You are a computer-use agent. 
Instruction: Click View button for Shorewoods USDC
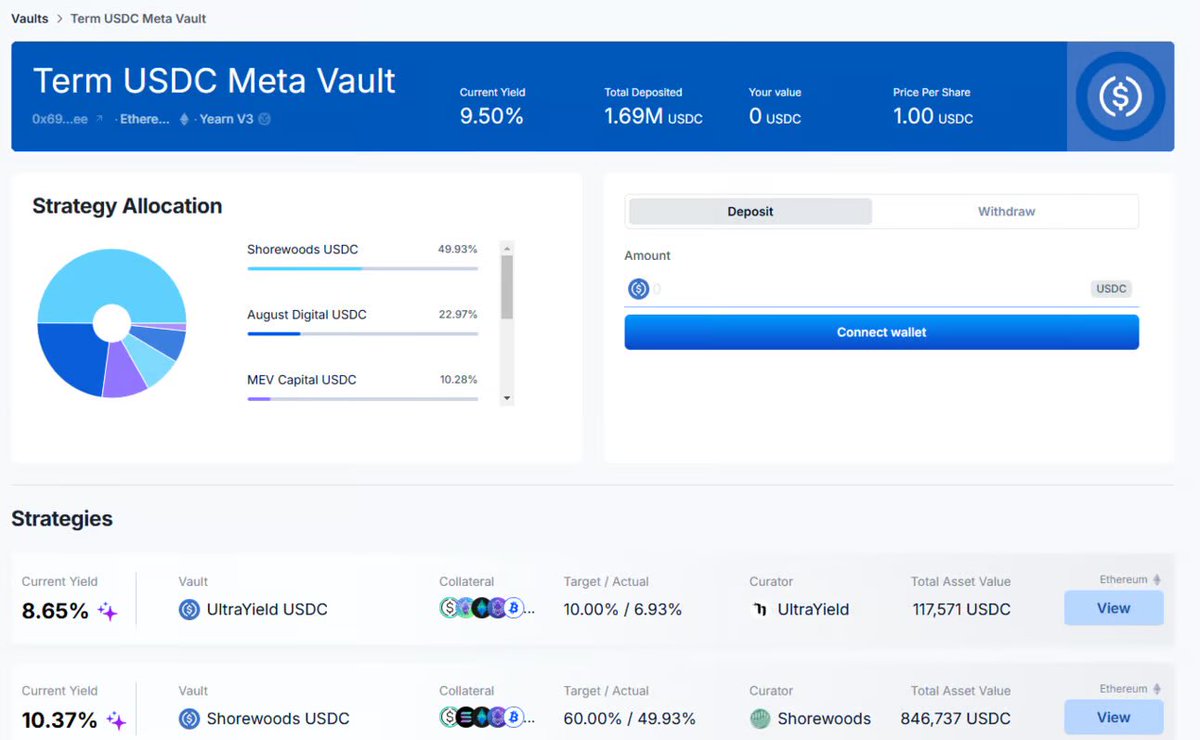pos(1113,717)
